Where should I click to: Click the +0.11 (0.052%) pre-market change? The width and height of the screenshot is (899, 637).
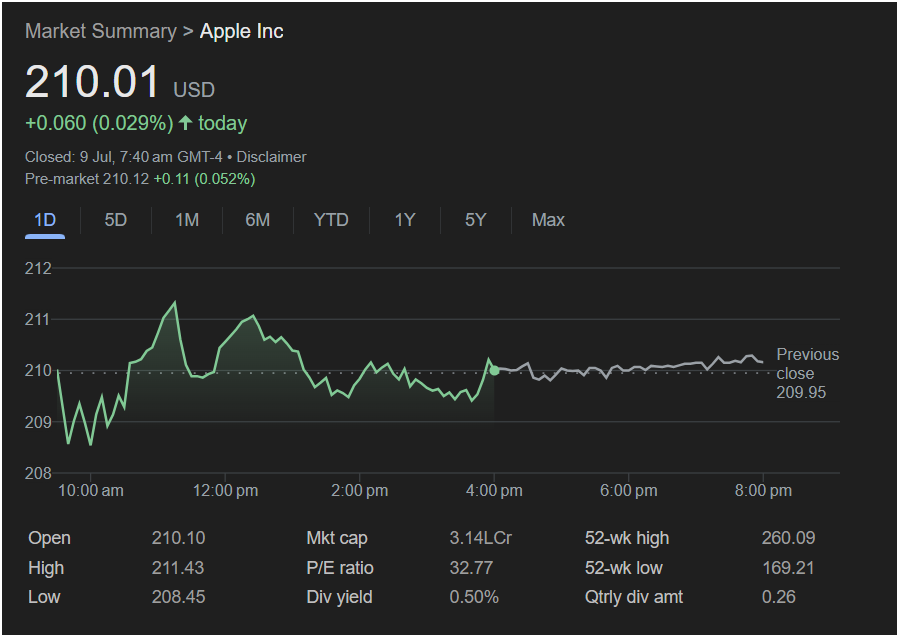click(x=204, y=179)
